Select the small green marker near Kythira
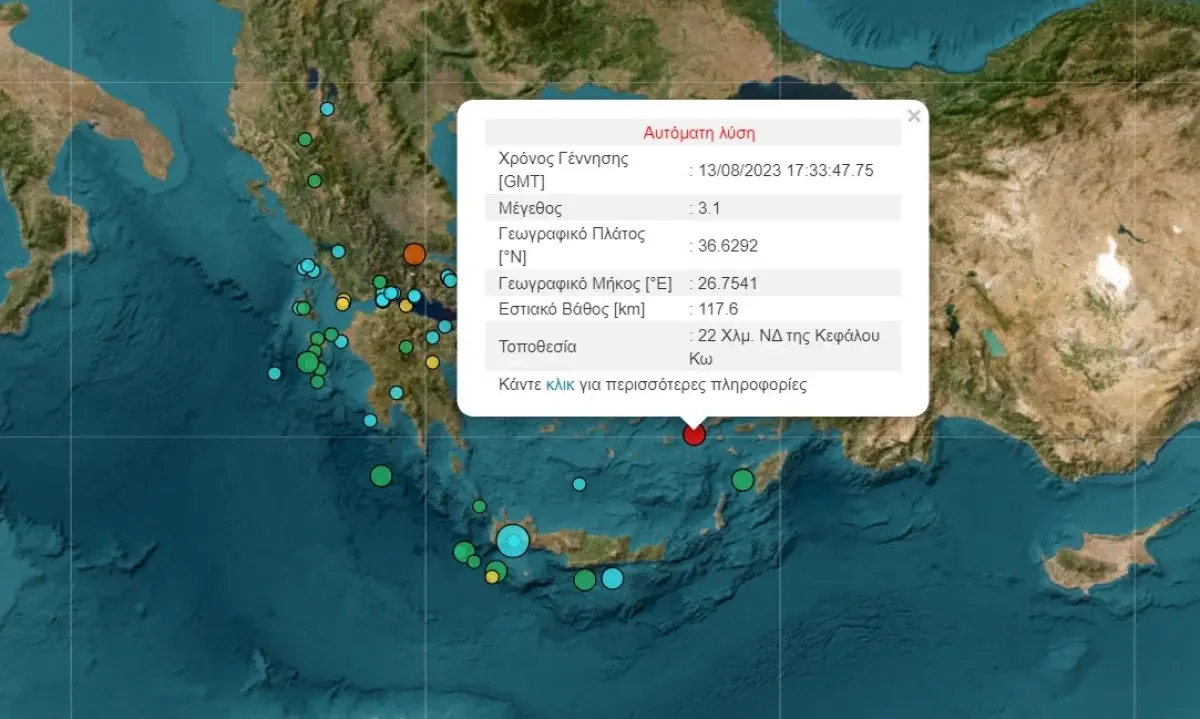Image resolution: width=1200 pixels, height=719 pixels. point(479,506)
